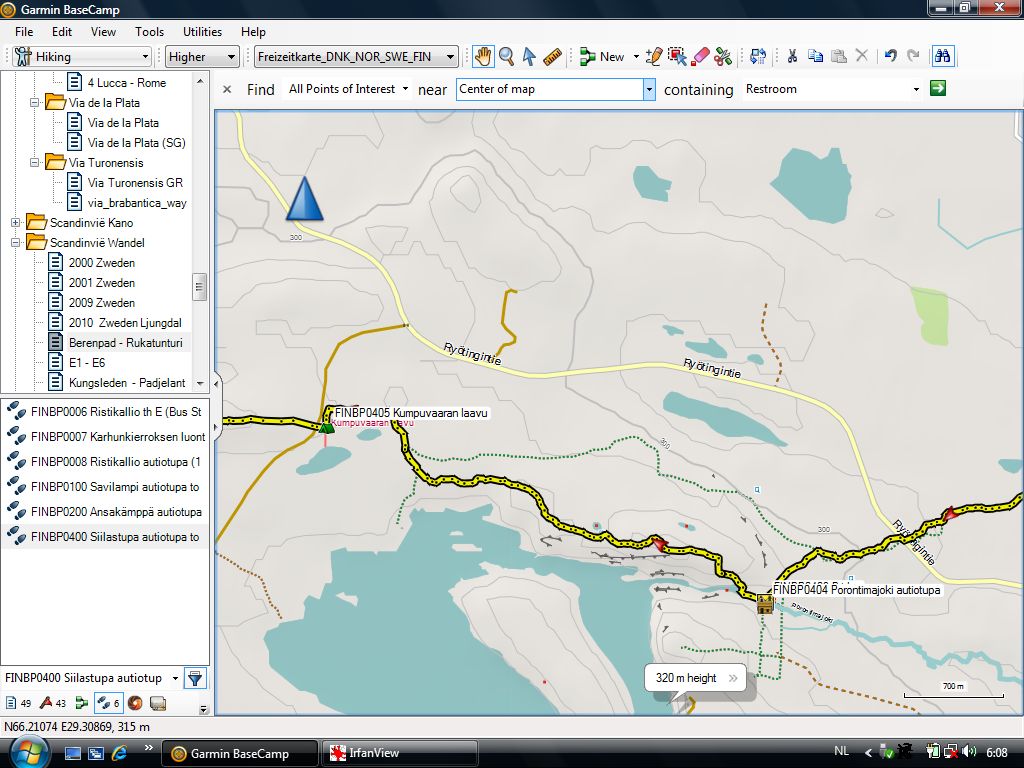Image resolution: width=1024 pixels, height=768 pixels.
Task: Expand the Scandinvië Kano folder
Action: [x=16, y=223]
